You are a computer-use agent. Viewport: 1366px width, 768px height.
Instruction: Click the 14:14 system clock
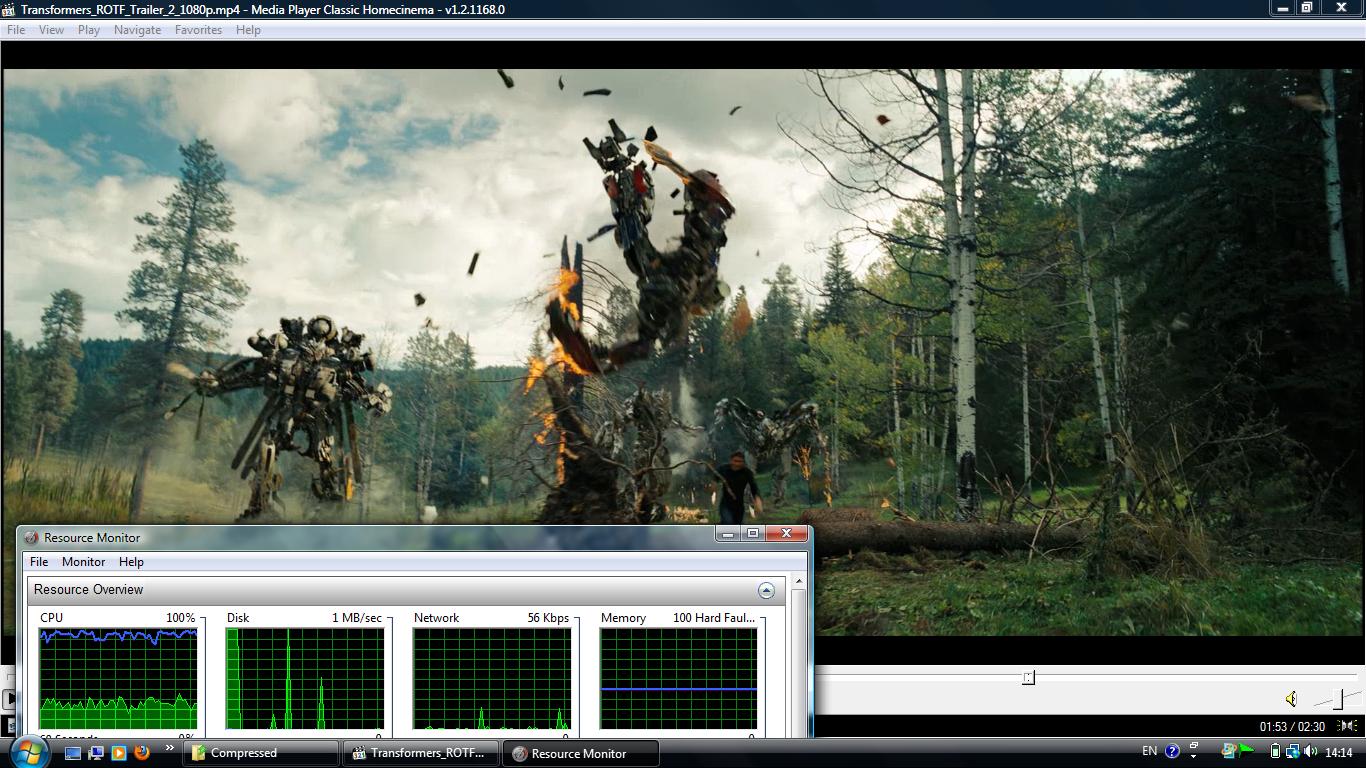[1338, 752]
